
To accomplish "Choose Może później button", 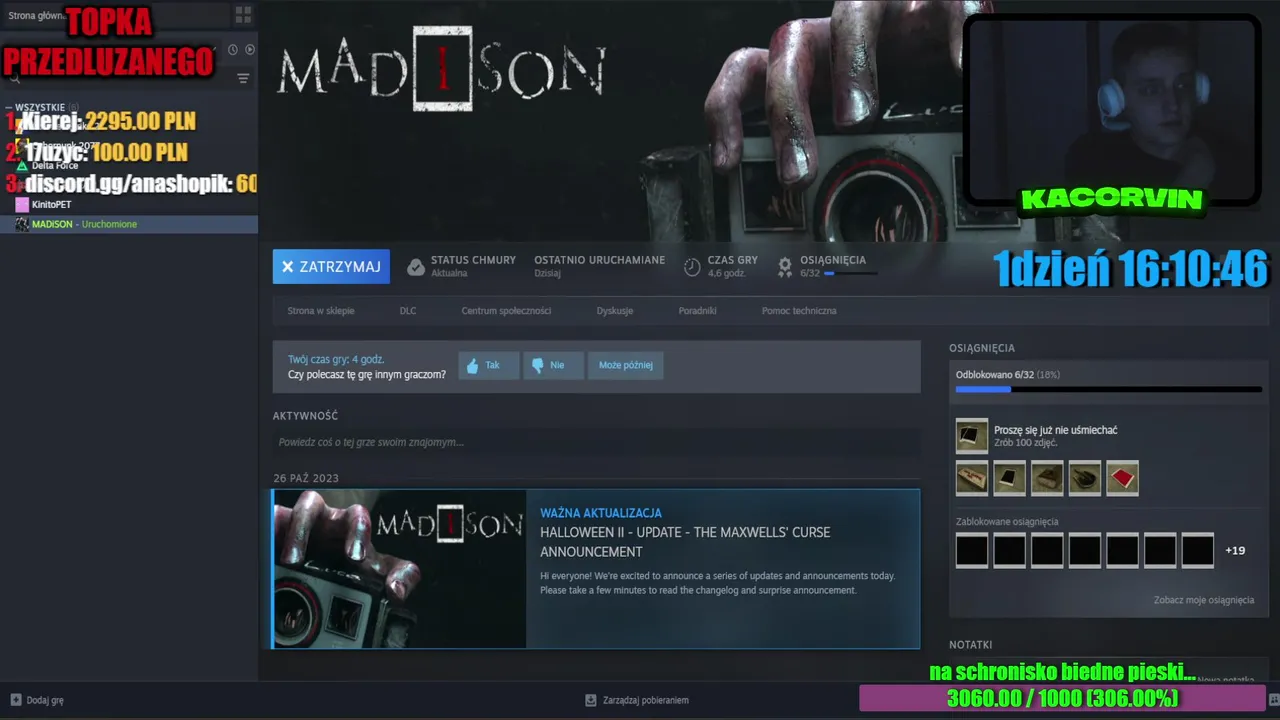I will 626,365.
